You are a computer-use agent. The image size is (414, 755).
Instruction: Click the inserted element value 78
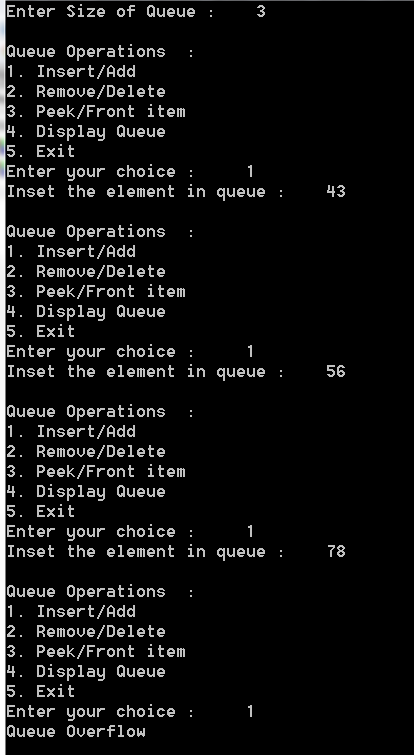point(336,551)
